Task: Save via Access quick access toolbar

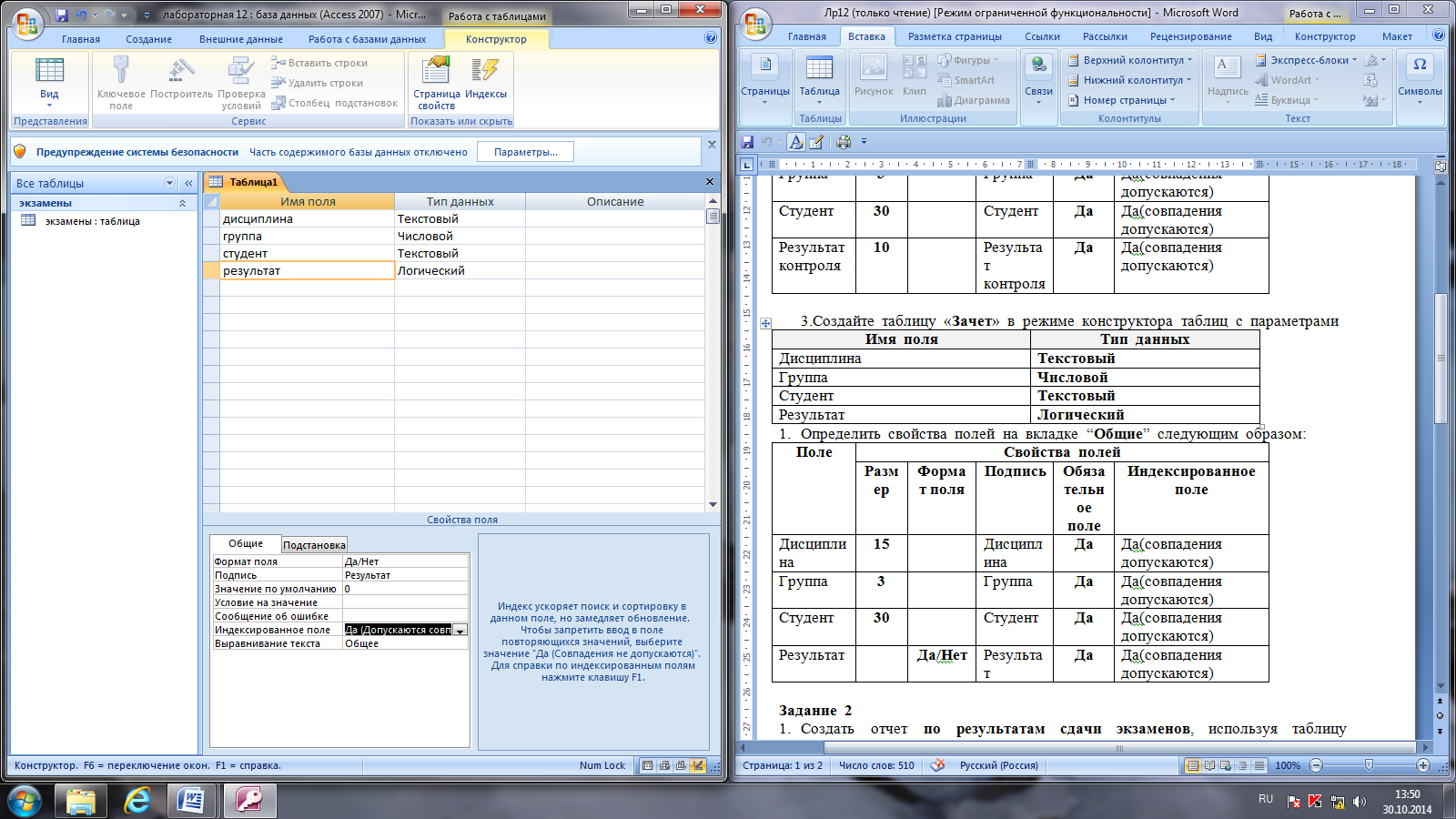Action: (x=62, y=15)
